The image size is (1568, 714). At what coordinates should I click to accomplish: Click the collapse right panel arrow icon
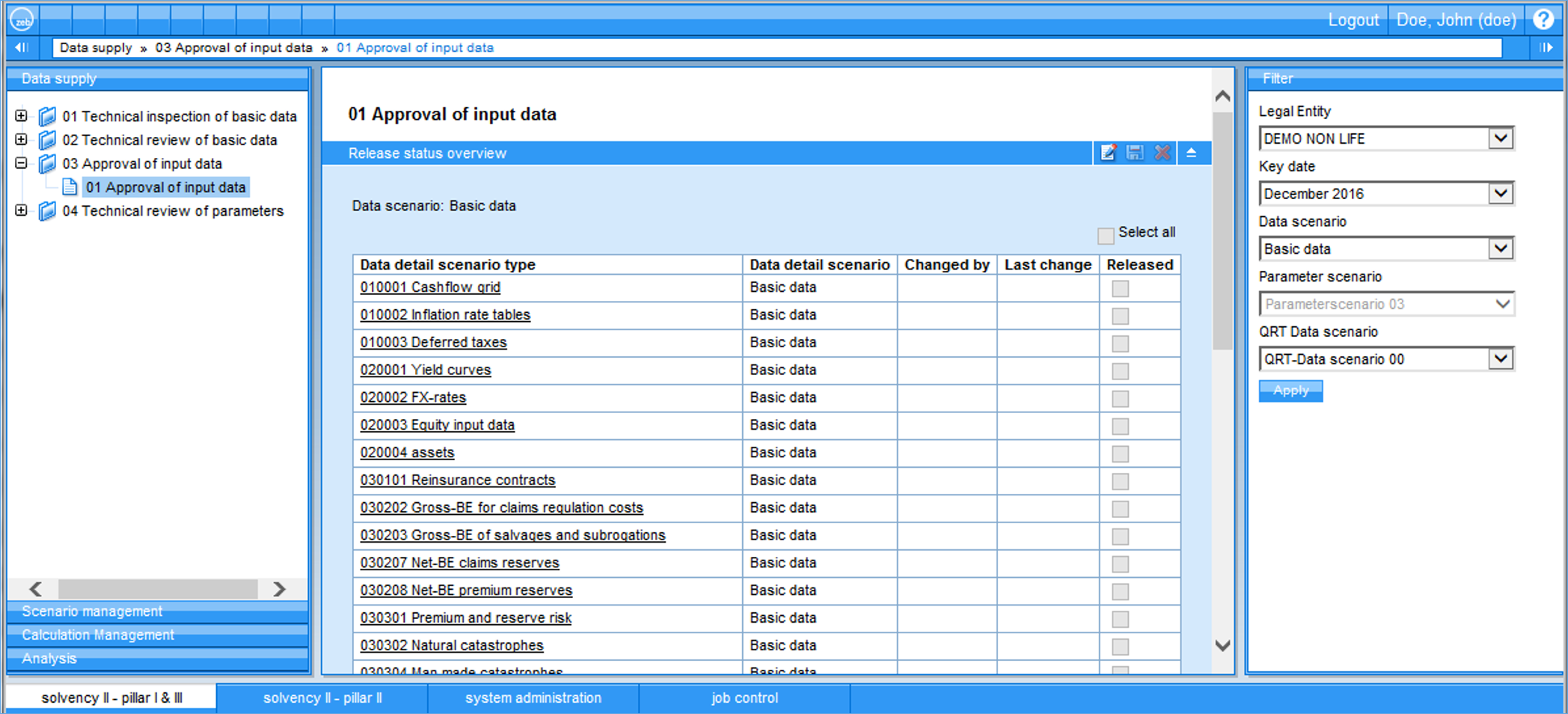click(1546, 48)
